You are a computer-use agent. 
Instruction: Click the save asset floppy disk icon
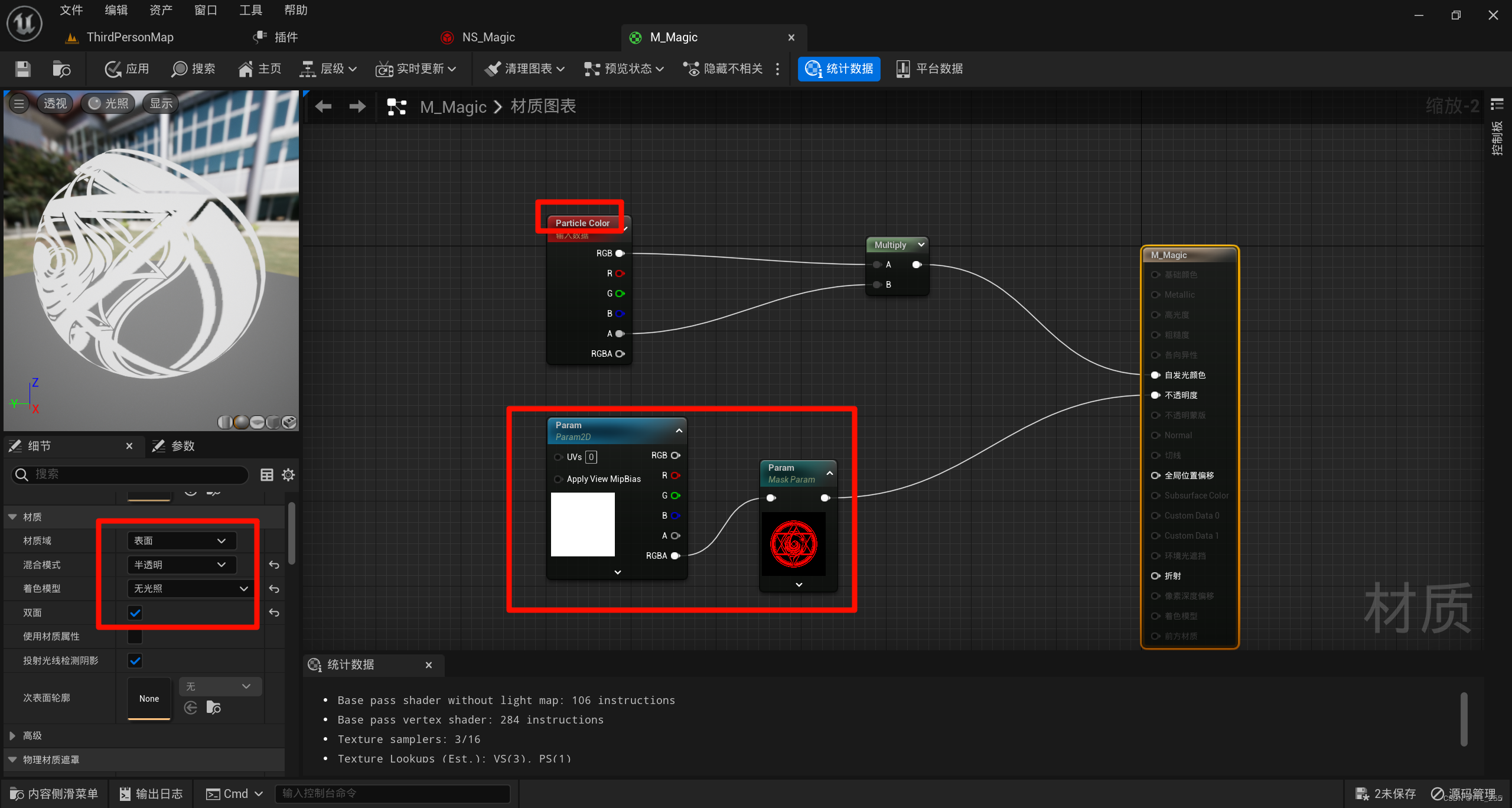coord(22,69)
